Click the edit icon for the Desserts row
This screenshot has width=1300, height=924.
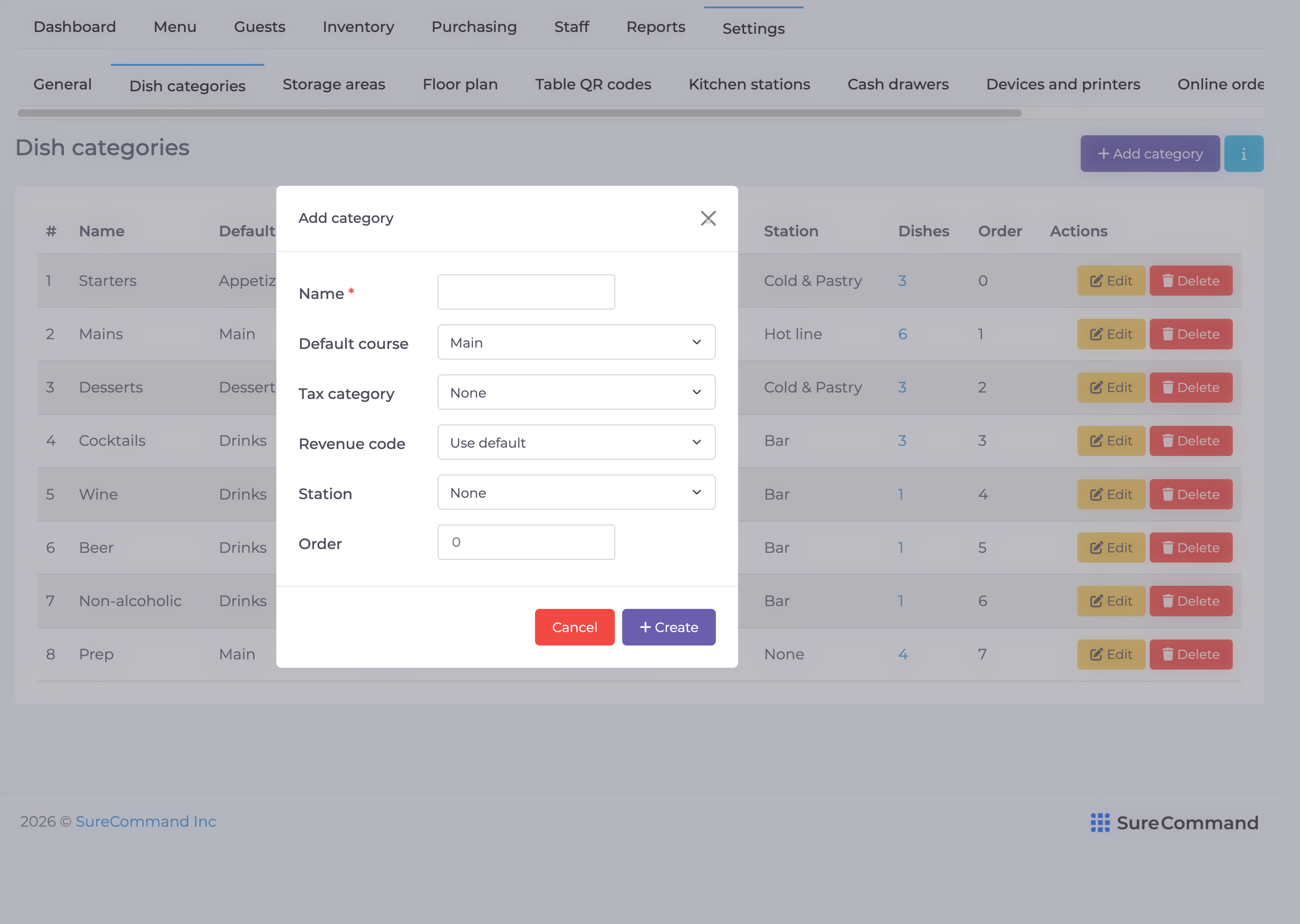coord(1096,387)
